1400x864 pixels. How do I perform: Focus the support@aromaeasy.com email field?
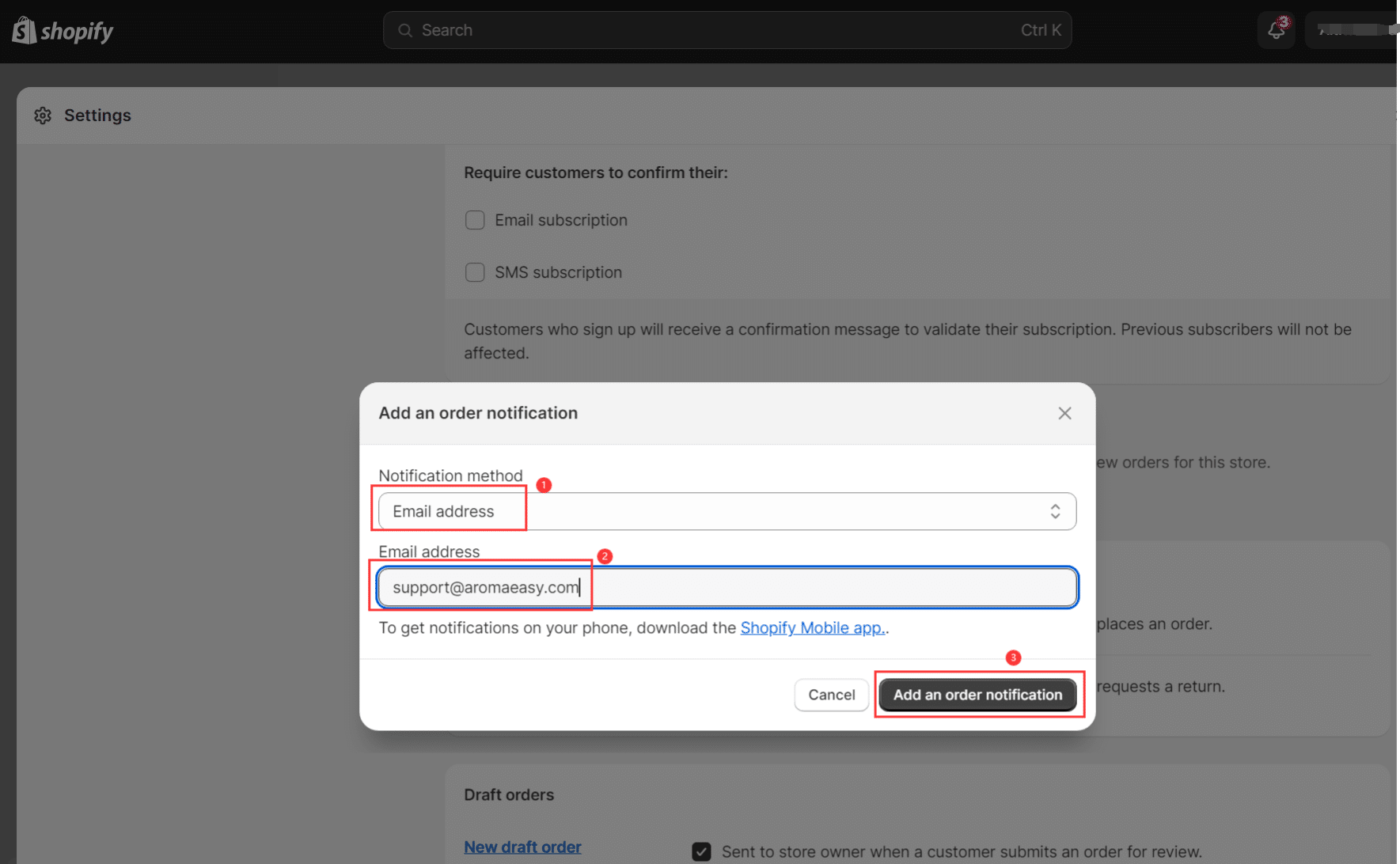point(727,587)
